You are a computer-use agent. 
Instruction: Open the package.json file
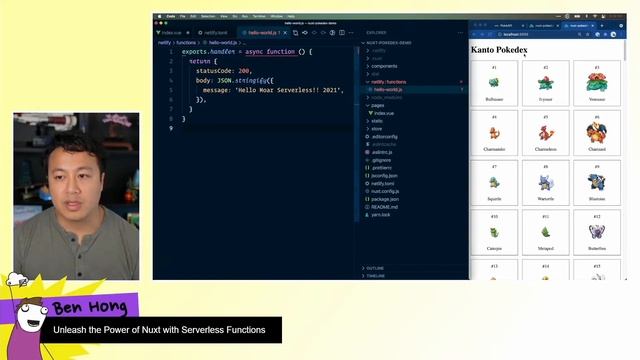[x=382, y=199]
